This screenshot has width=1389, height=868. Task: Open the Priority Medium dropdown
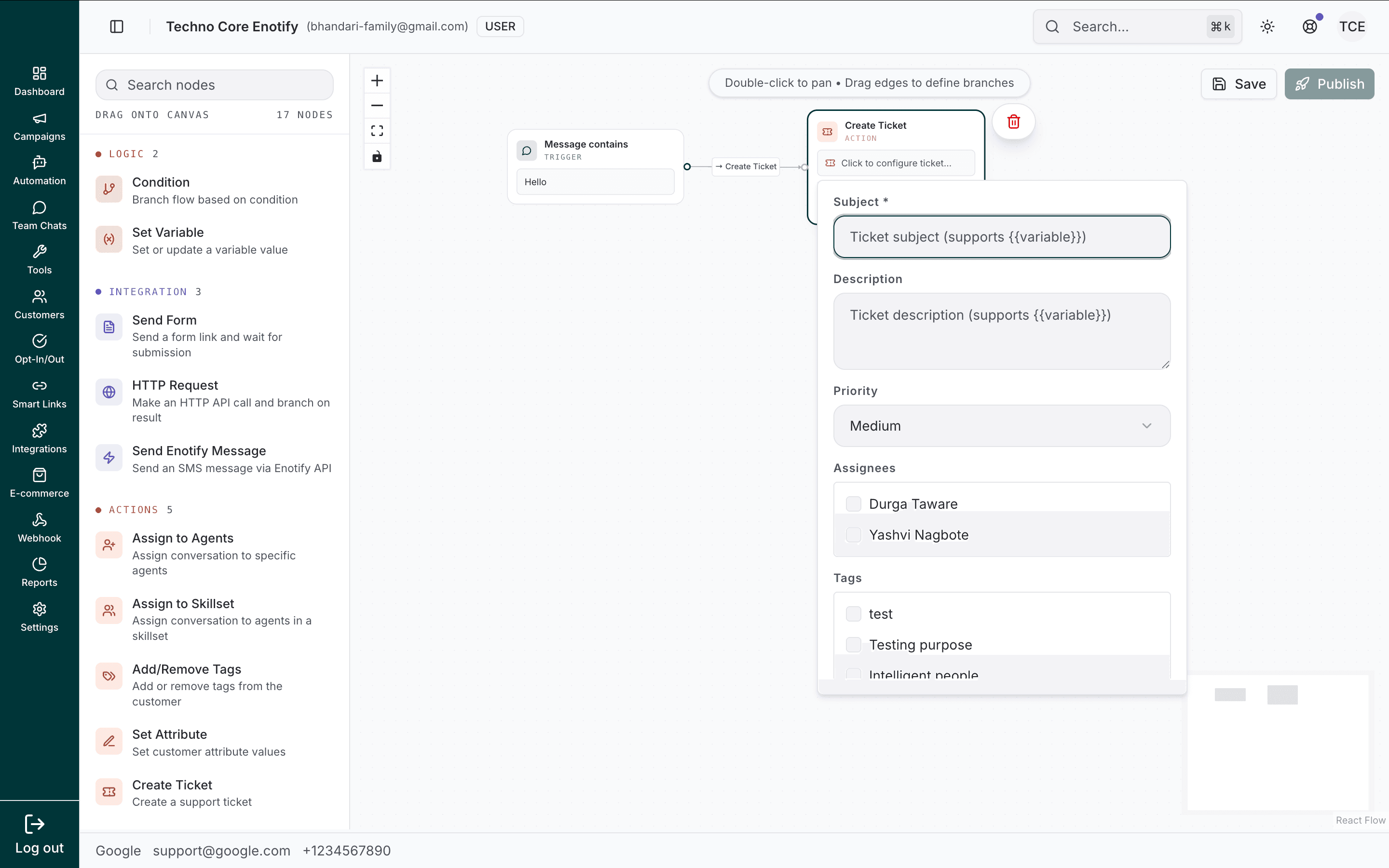click(x=1002, y=426)
